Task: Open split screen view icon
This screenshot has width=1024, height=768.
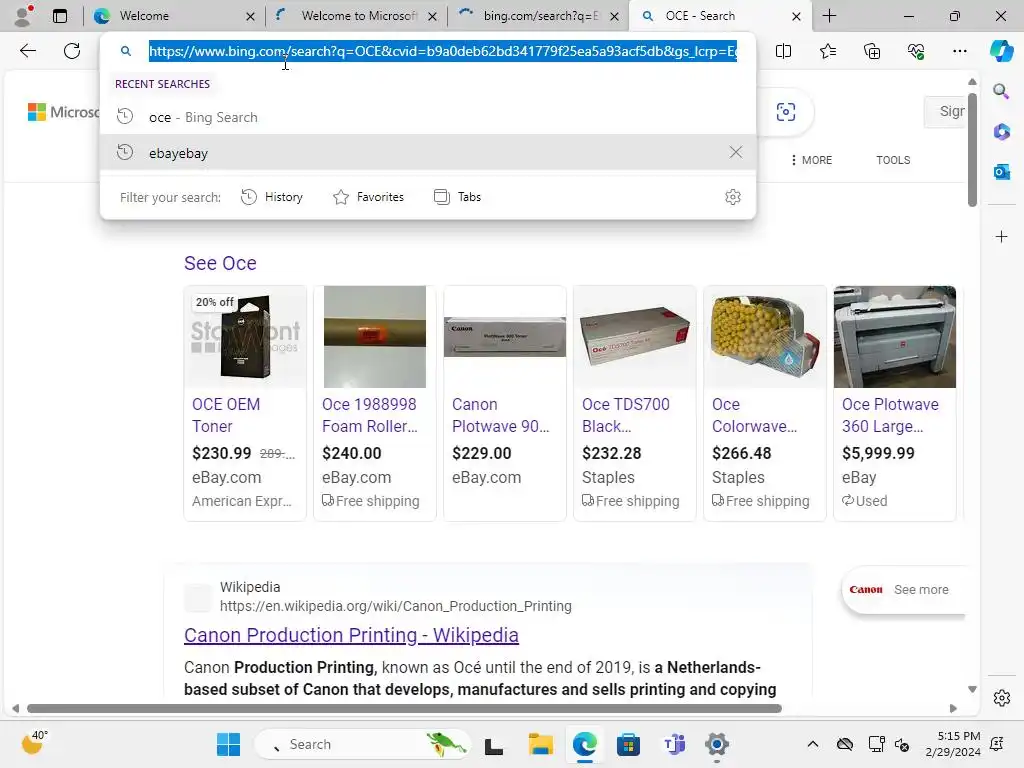Action: pyautogui.click(x=783, y=51)
